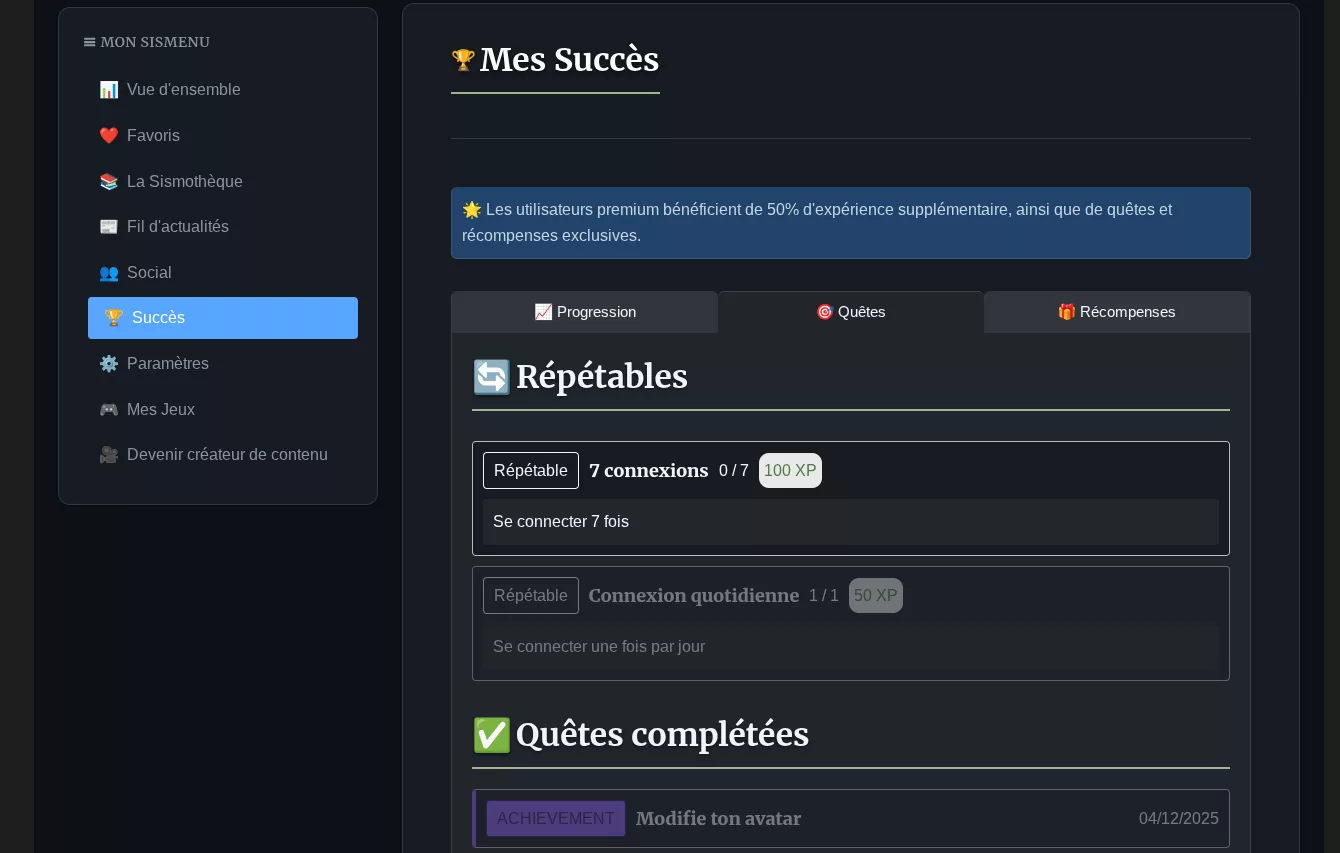Screen dimensions: 1340x853
Task: Click the books icon for La Sismothèque
Action: tap(110, 181)
